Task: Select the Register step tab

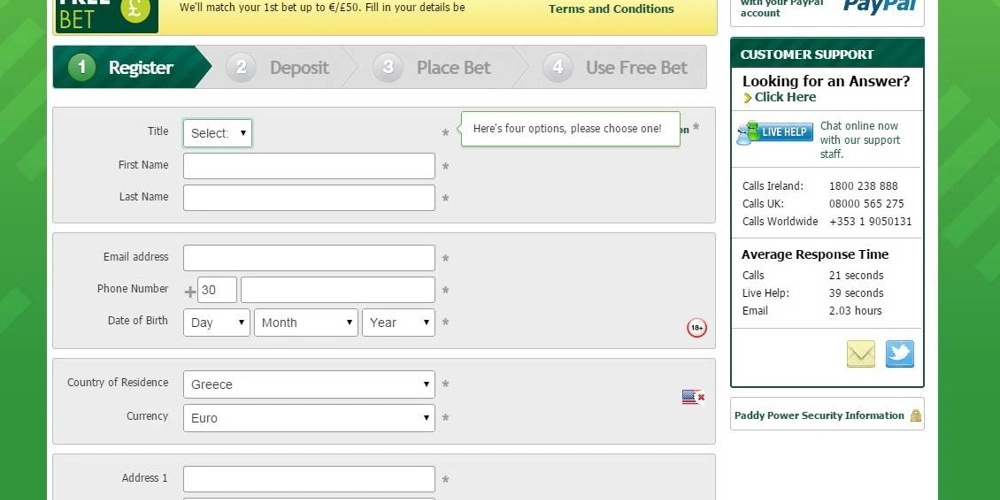Action: (x=132, y=67)
